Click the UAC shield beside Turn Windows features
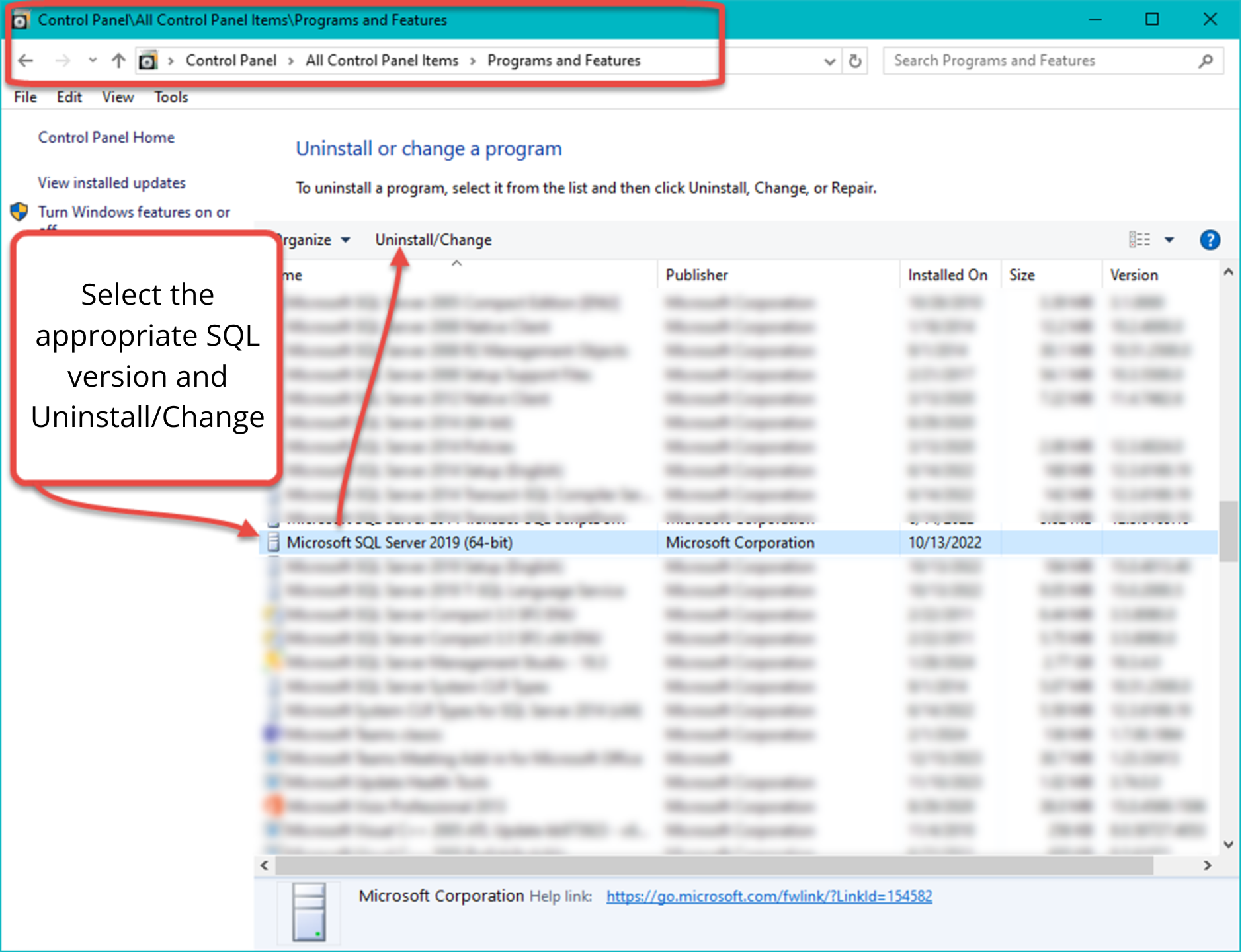Viewport: 1242px width, 952px height. coord(20,212)
